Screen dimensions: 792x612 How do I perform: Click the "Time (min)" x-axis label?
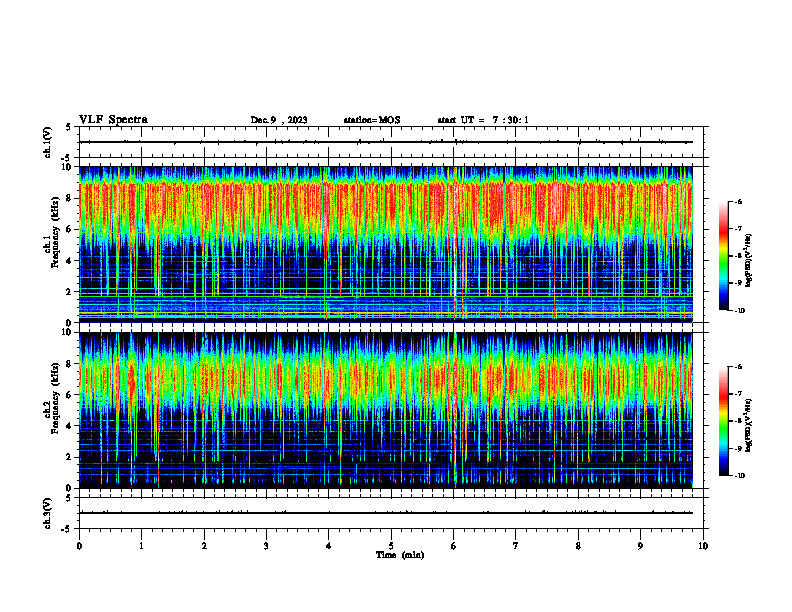point(400,555)
